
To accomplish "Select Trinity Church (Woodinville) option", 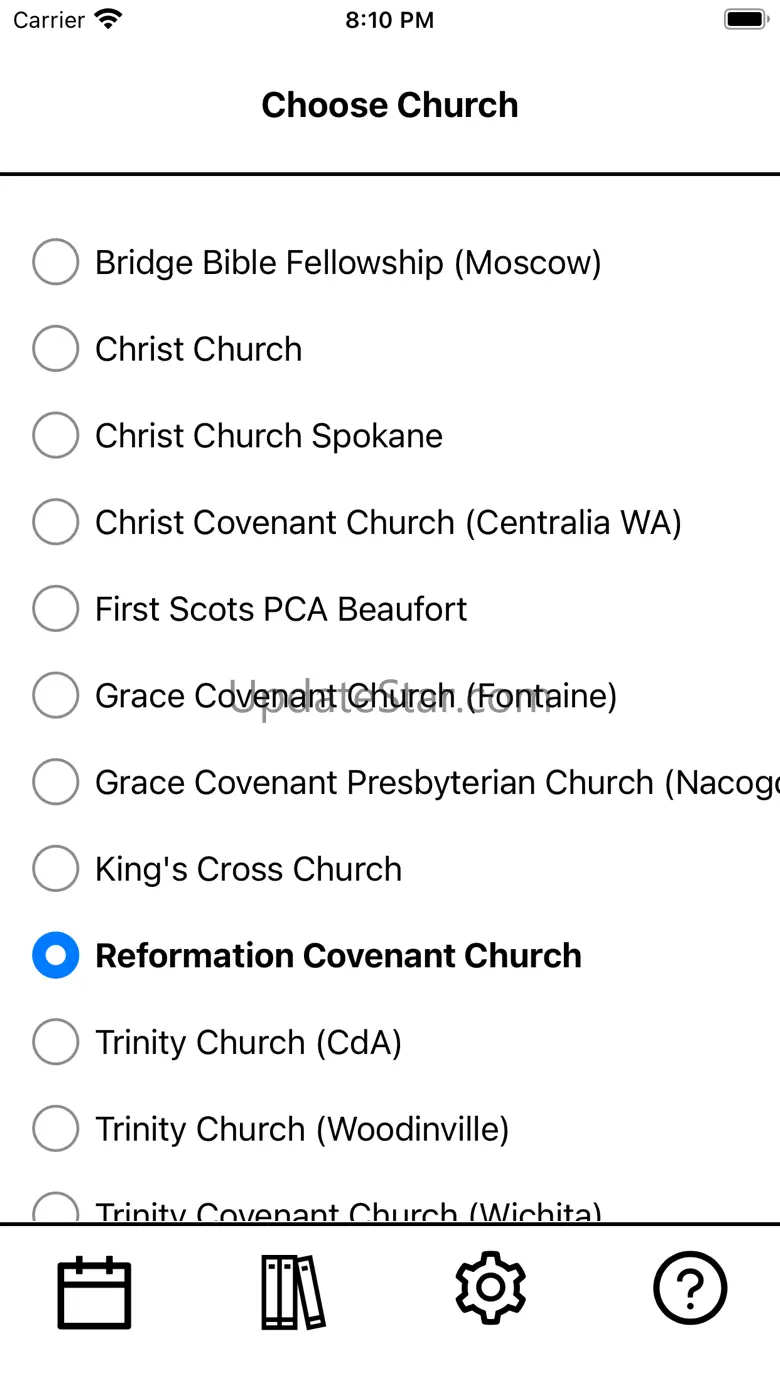I will 56,1129.
